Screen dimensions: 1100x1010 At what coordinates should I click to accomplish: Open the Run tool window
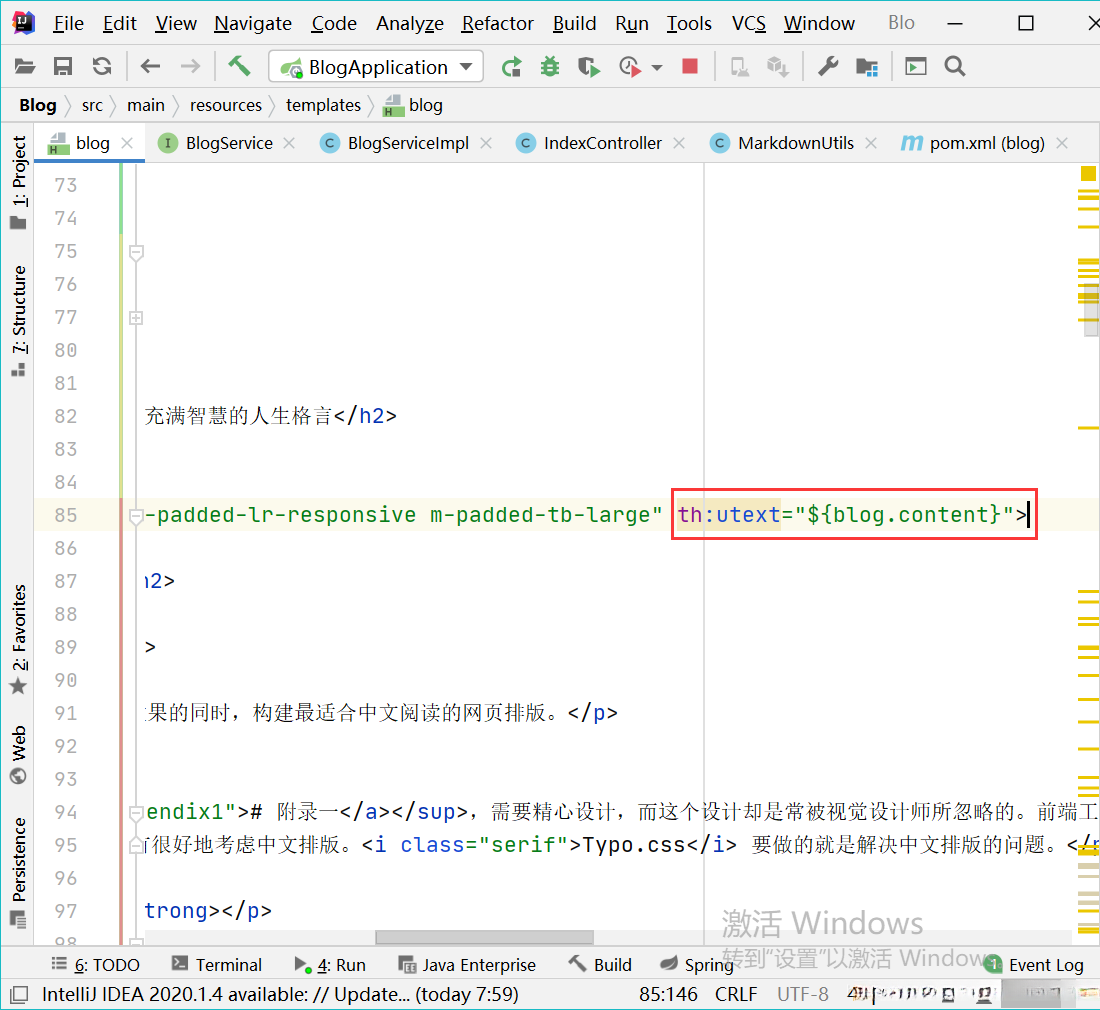pos(330,965)
